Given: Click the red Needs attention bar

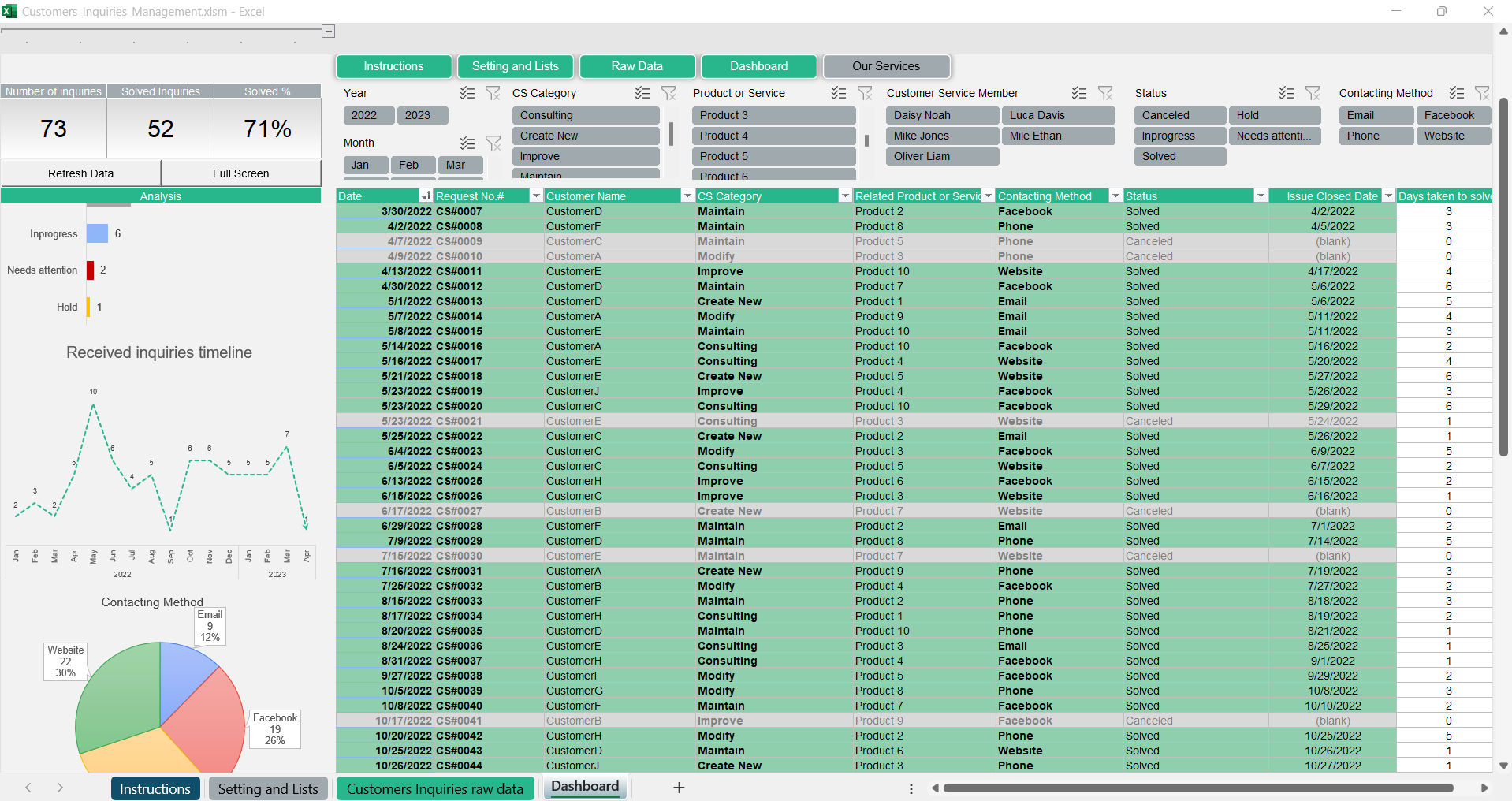Looking at the screenshot, I should [x=90, y=270].
